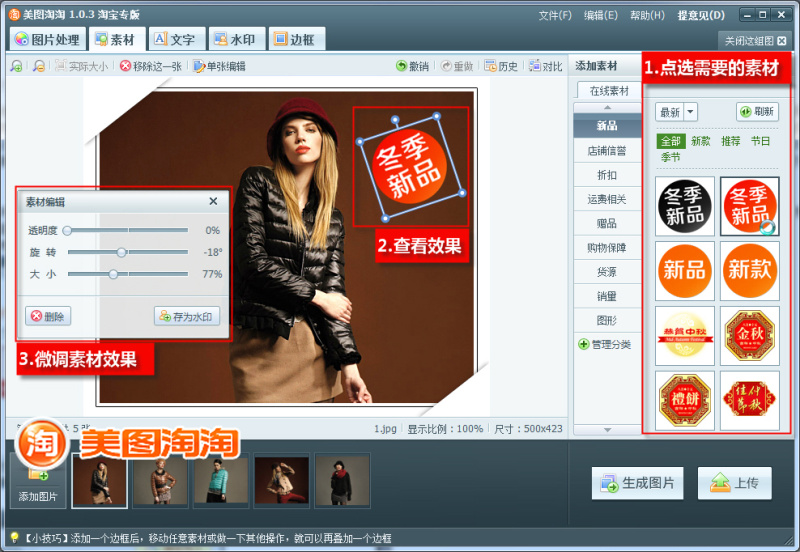
Task: Open the 编辑(E) menu
Action: click(601, 15)
